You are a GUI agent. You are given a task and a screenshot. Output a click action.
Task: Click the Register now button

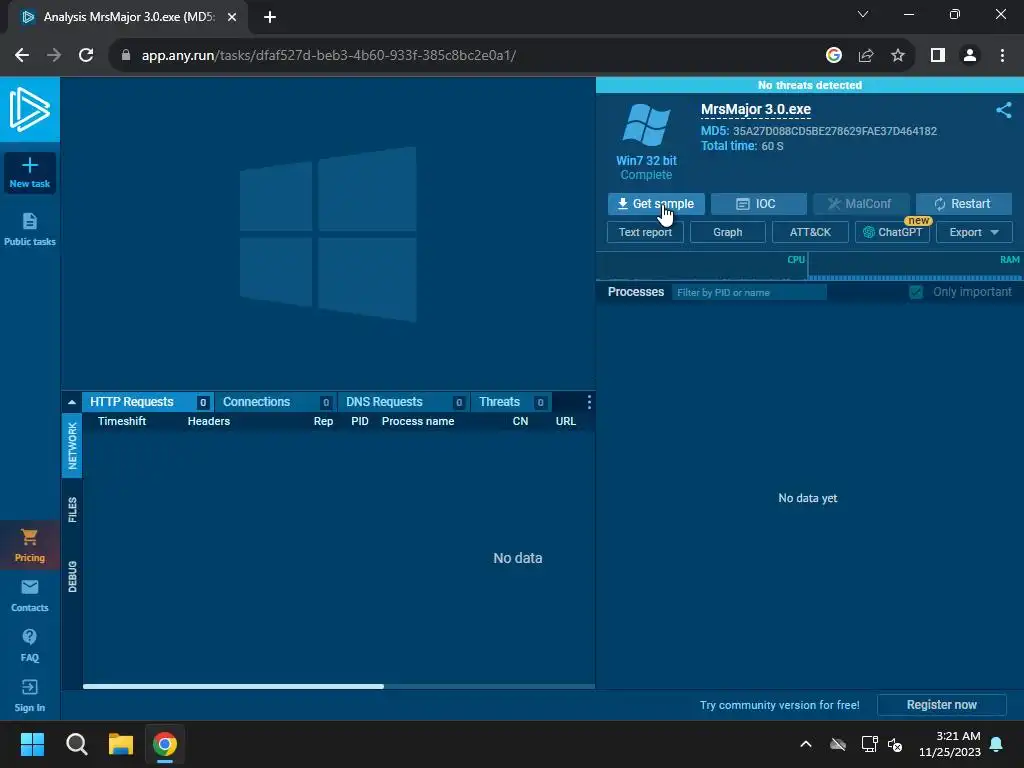click(941, 705)
